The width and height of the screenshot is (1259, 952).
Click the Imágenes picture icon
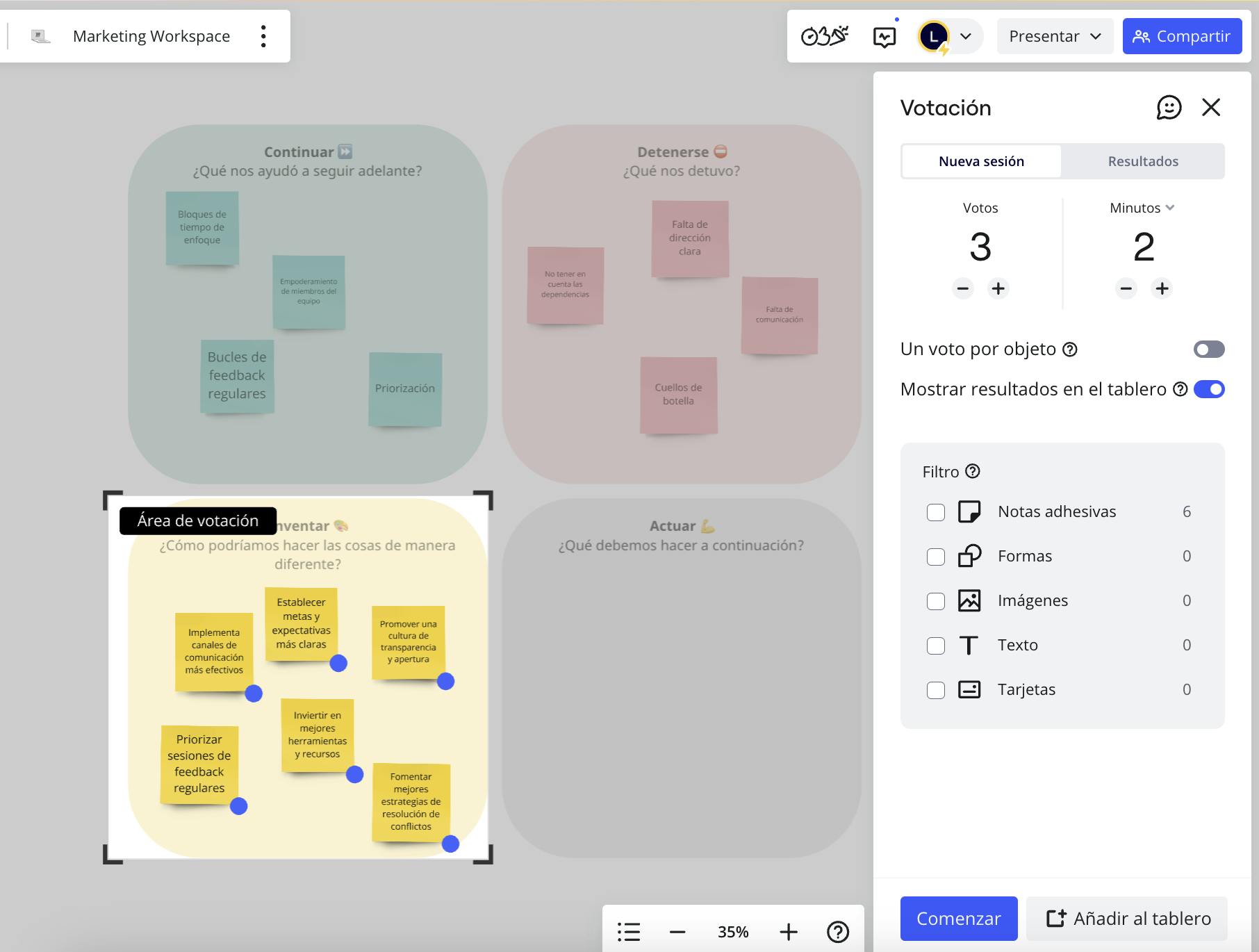point(969,600)
